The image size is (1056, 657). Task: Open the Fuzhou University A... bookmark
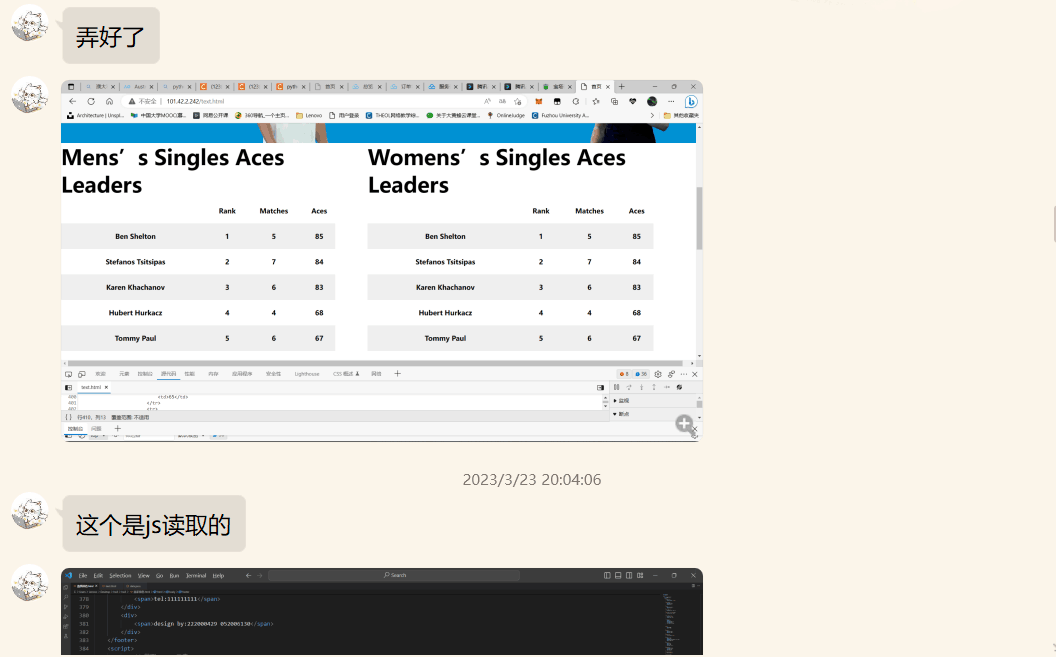click(x=560, y=115)
